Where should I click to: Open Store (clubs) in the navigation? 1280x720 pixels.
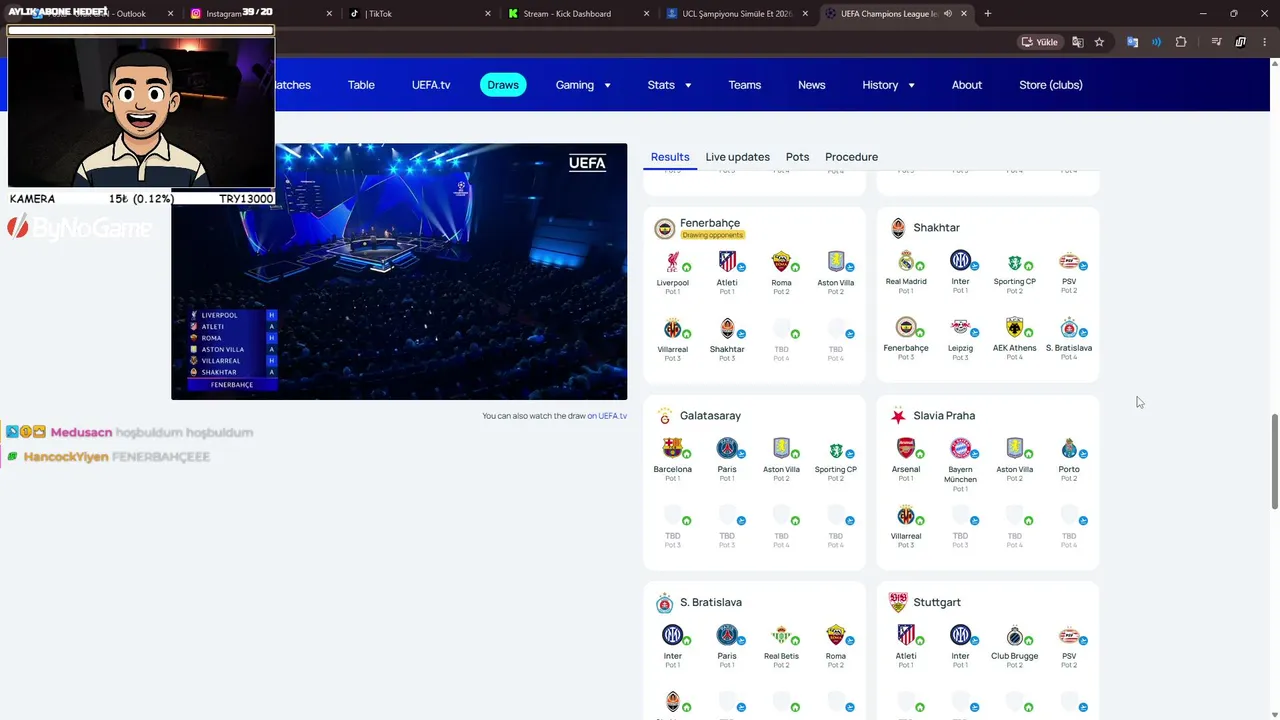(1051, 85)
